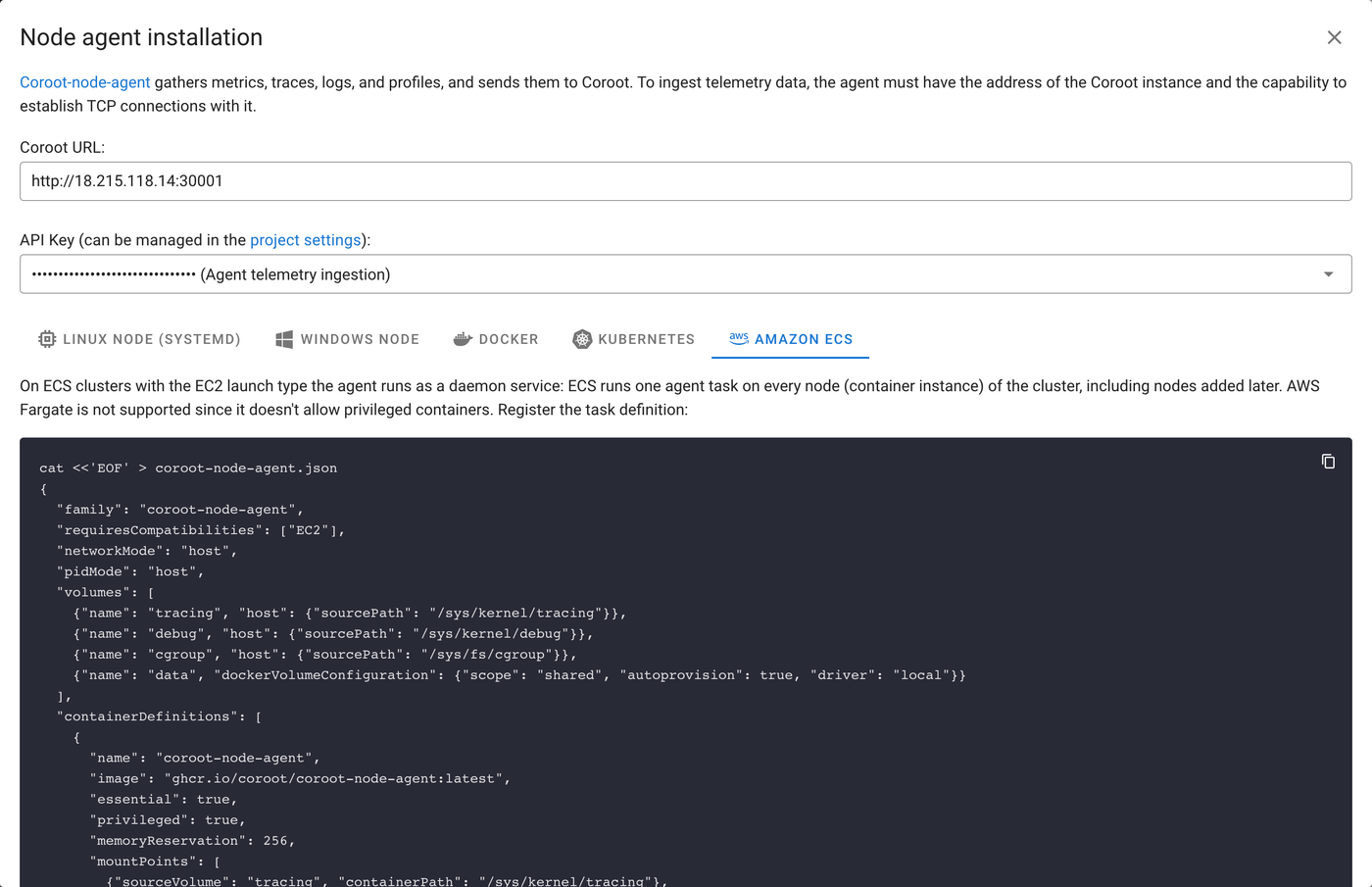Click the data dockerVolumeConfiguration line
This screenshot has width=1372, height=887.
(519, 675)
